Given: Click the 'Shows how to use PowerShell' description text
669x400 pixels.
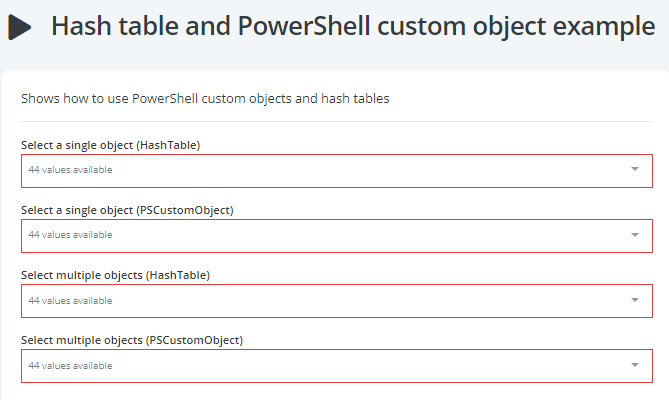Looking at the screenshot, I should click(x=205, y=99).
